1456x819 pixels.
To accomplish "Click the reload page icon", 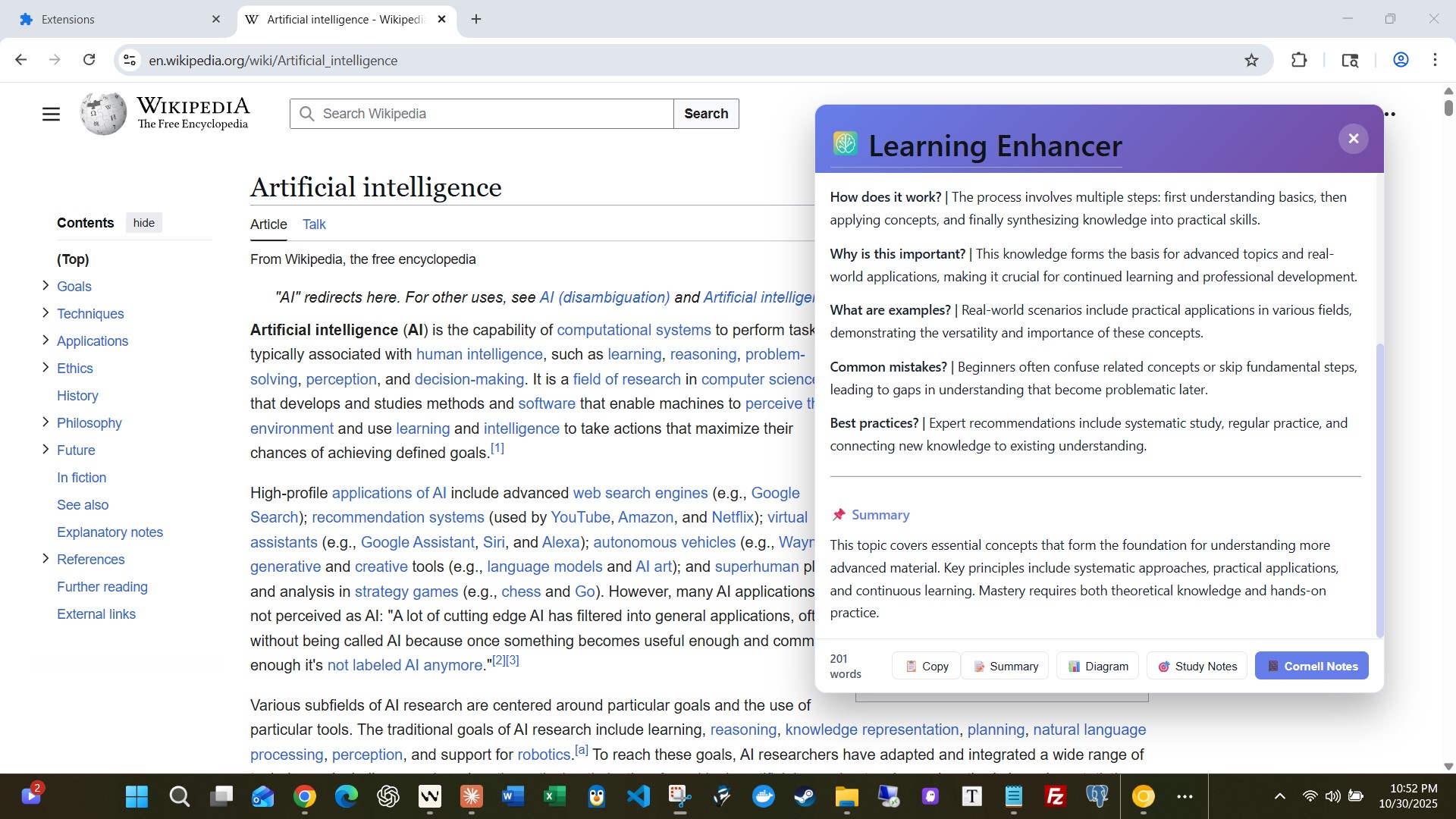I will click(x=89, y=60).
